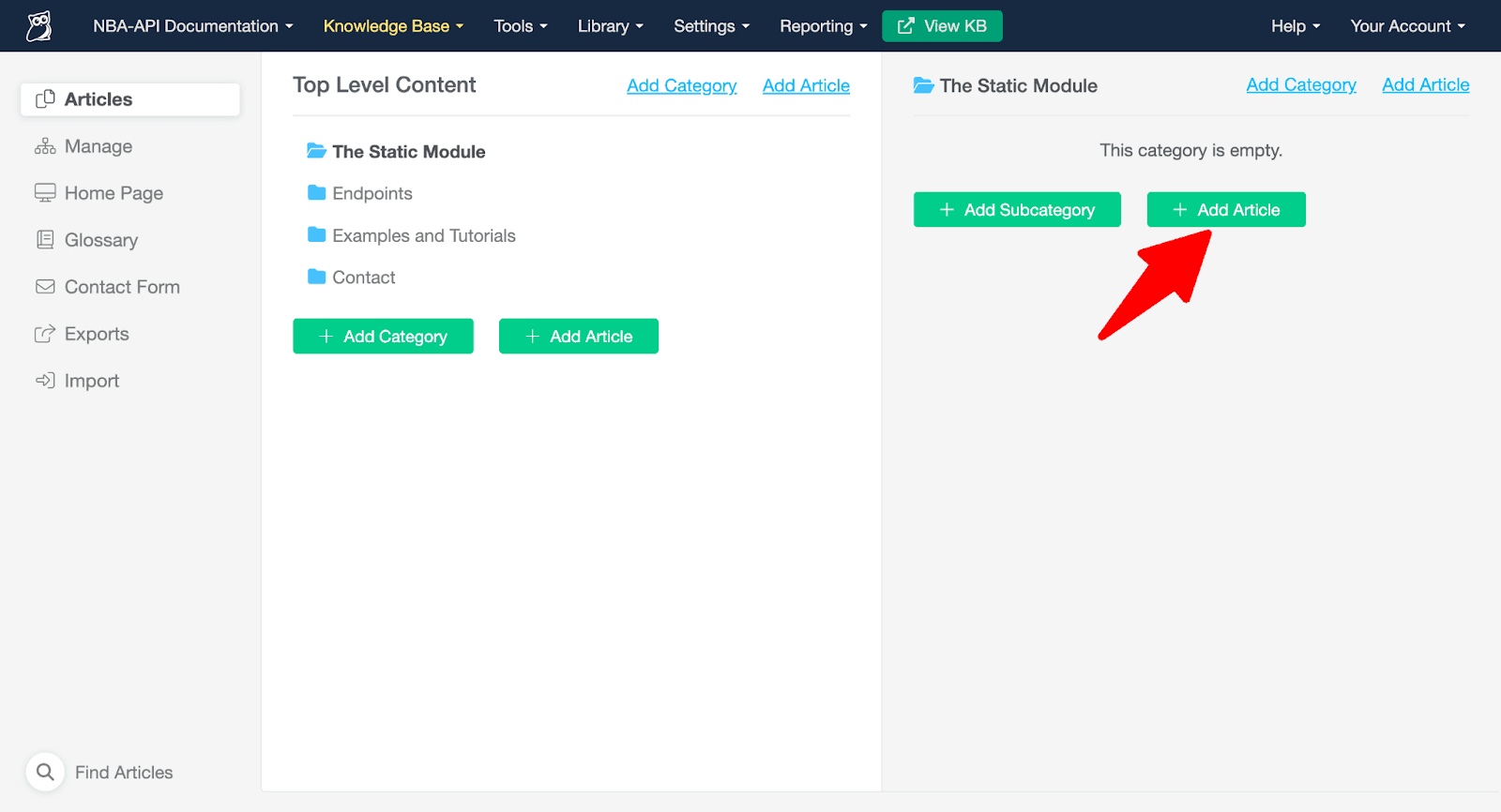Image resolution: width=1501 pixels, height=812 pixels.
Task: Click the View KB button
Action: [942, 26]
